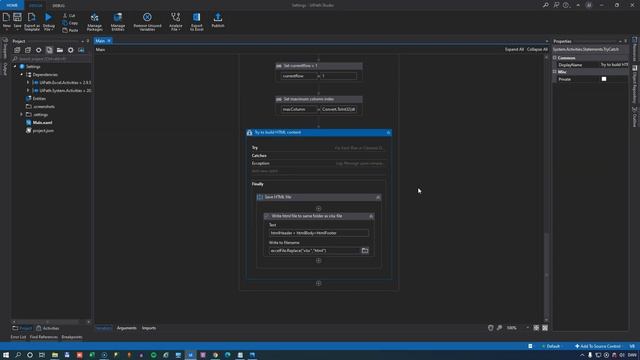Collapse all in Project panel toolbar
This screenshot has width=640, height=360.
[28, 50]
